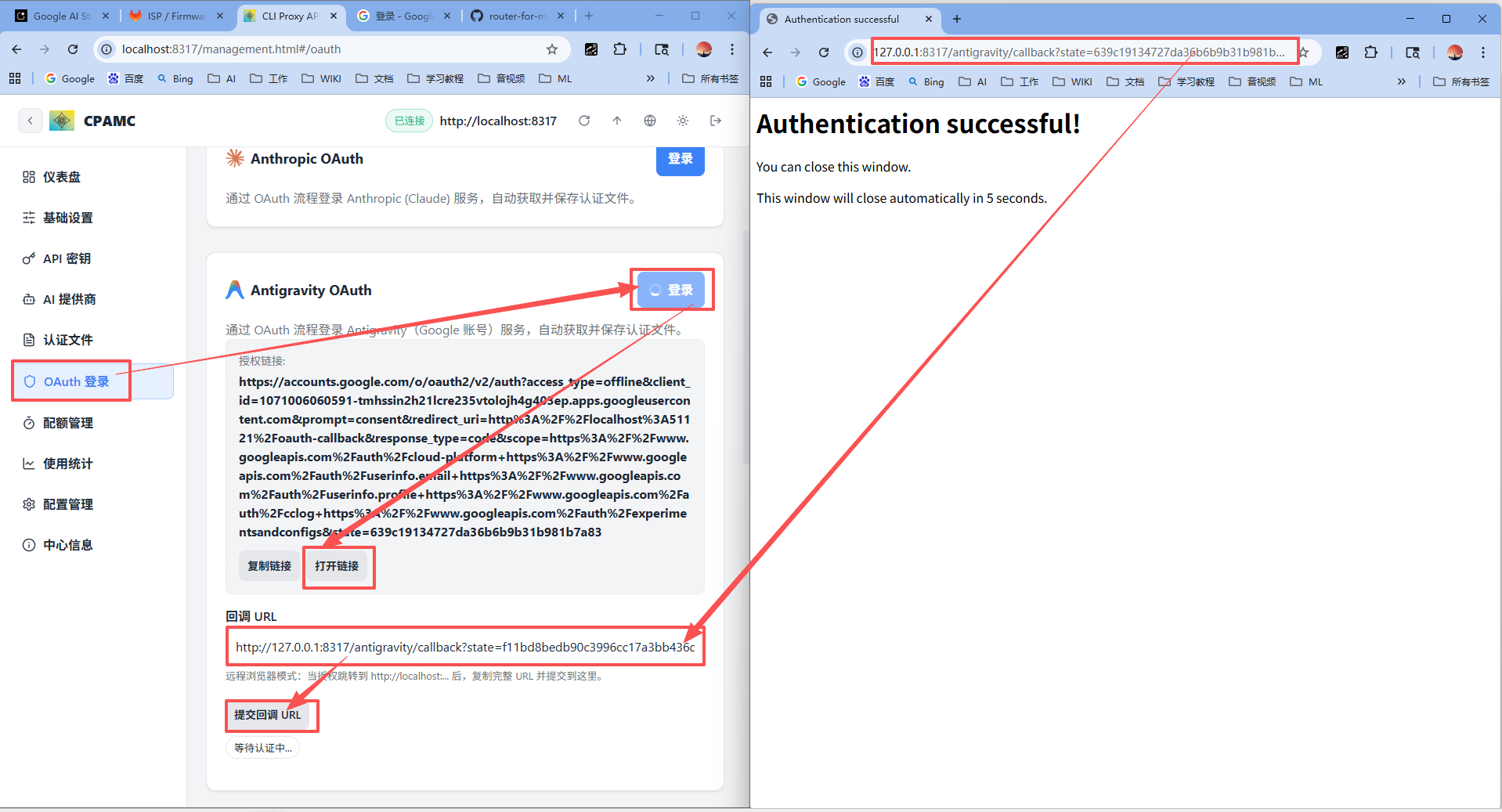The image size is (1502, 812).
Task: Switch to the router-for-me GitHub tab
Action: click(x=517, y=16)
